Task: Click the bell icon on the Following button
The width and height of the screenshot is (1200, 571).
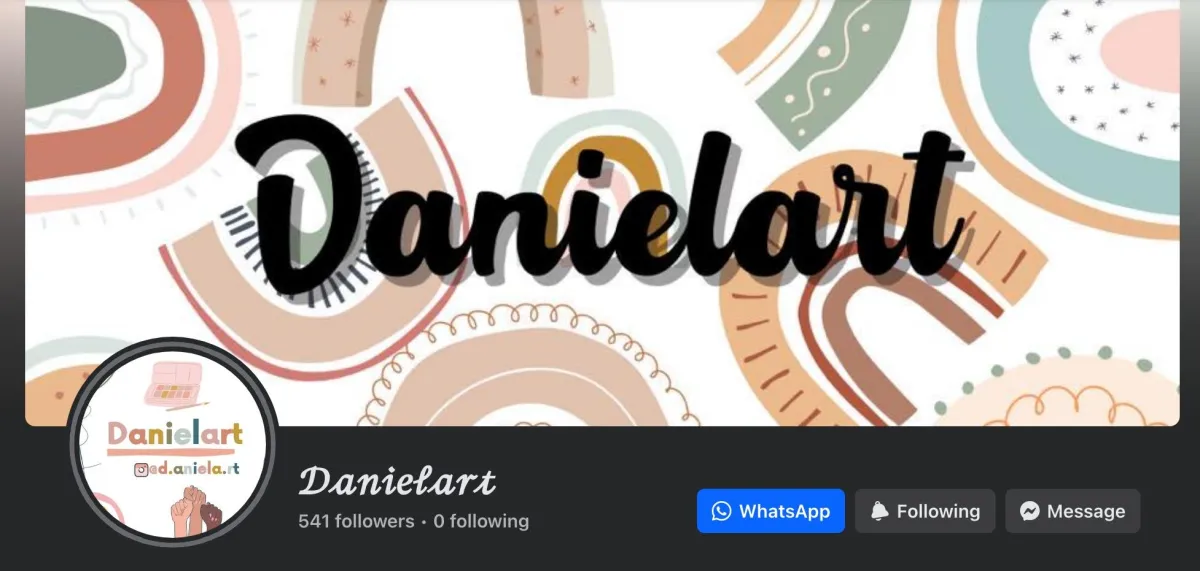Action: pos(880,511)
